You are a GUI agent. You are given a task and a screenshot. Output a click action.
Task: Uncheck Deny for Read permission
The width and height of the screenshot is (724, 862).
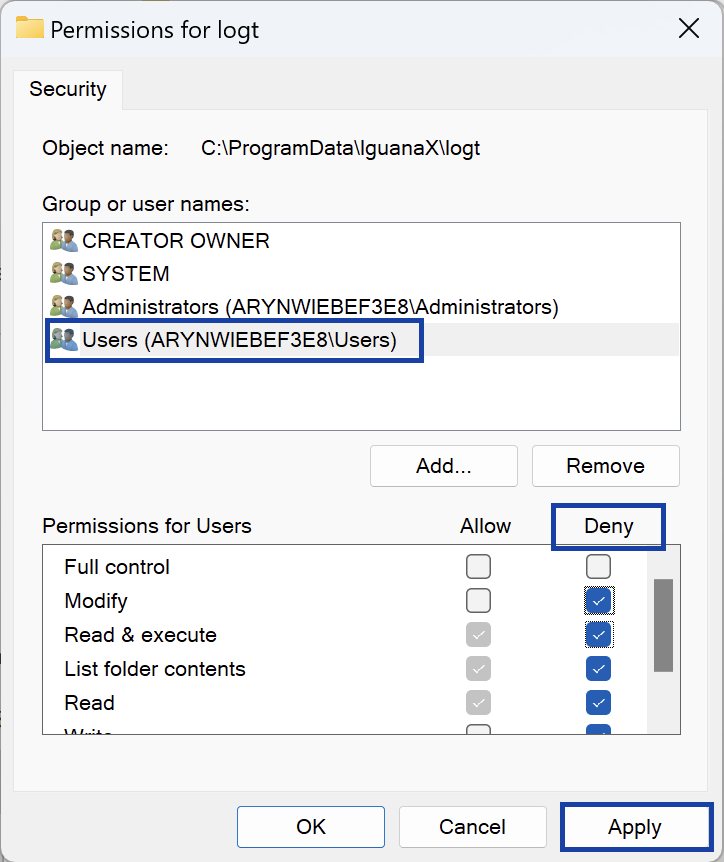598,703
